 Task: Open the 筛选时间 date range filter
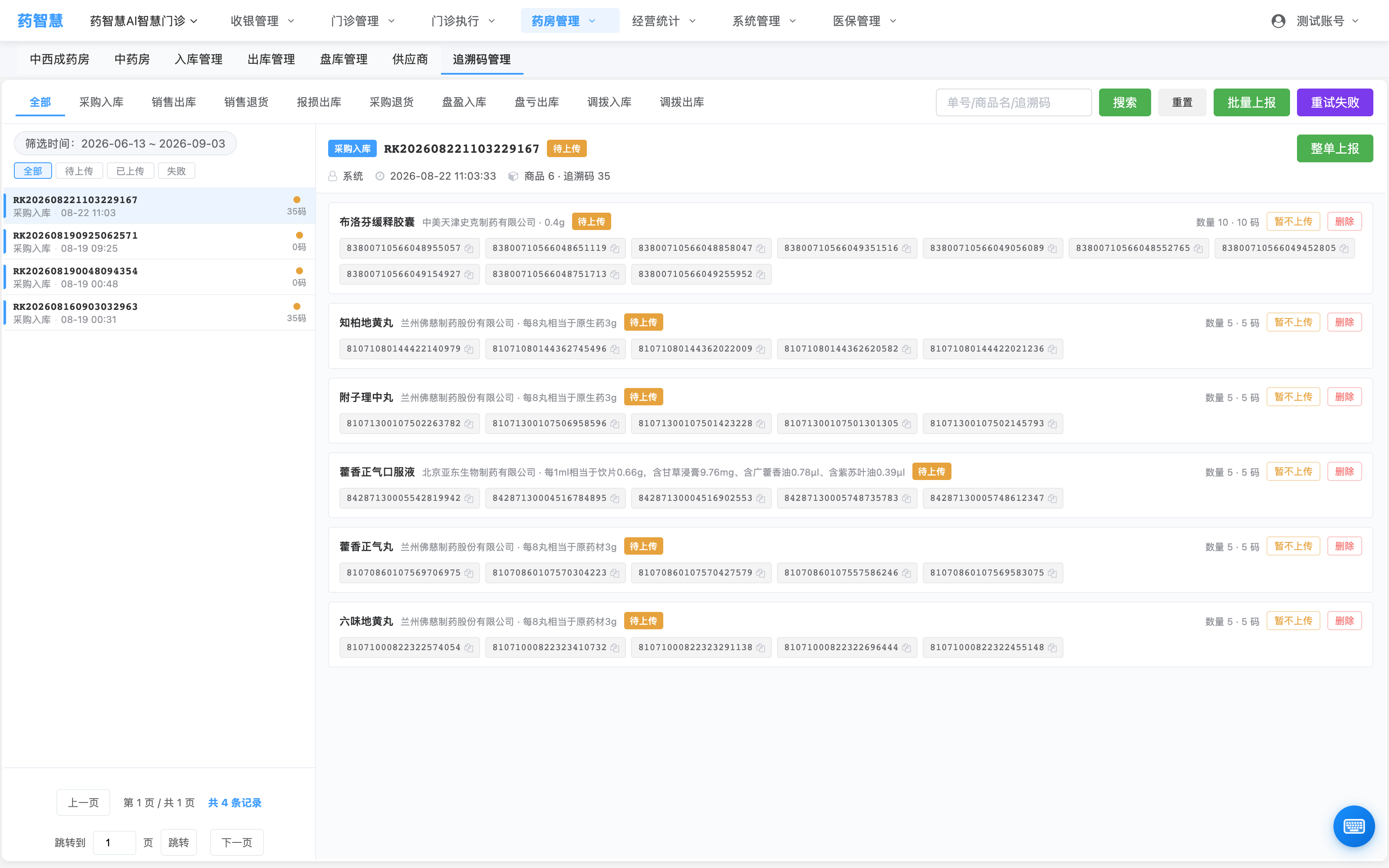click(125, 144)
